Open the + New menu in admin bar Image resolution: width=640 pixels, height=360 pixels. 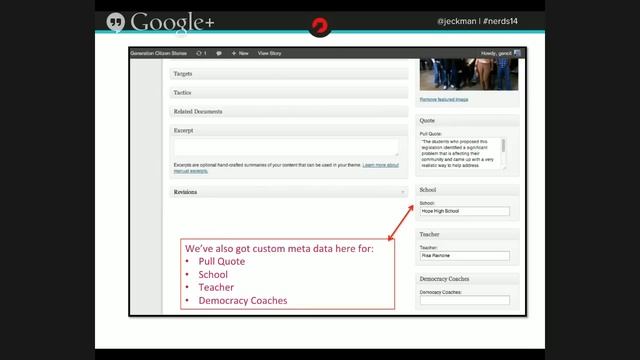click(240, 53)
